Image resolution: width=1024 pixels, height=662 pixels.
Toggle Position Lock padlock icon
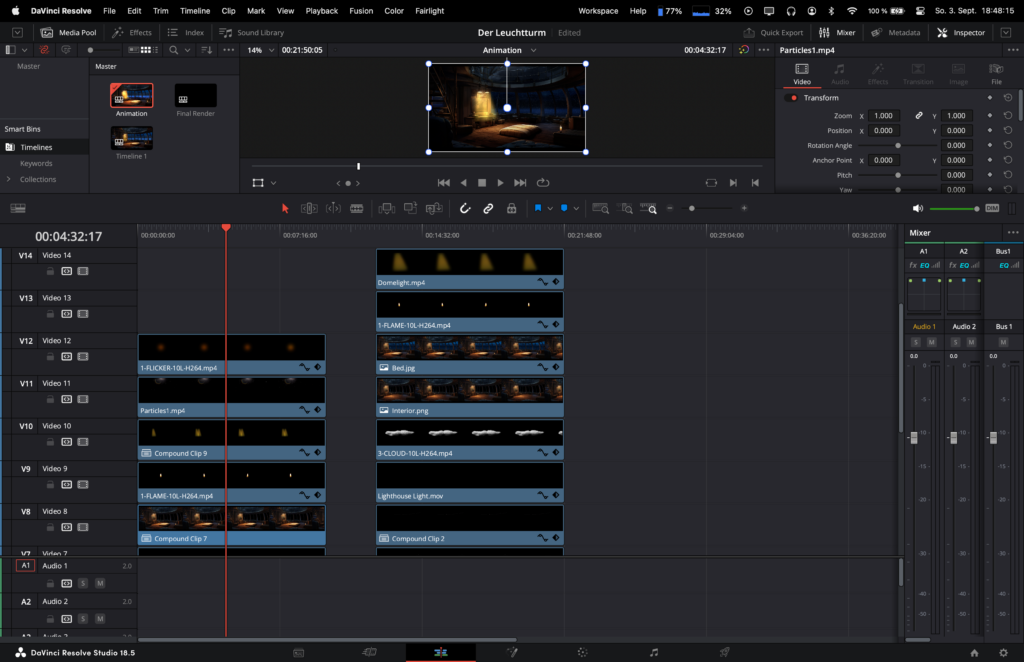(511, 208)
